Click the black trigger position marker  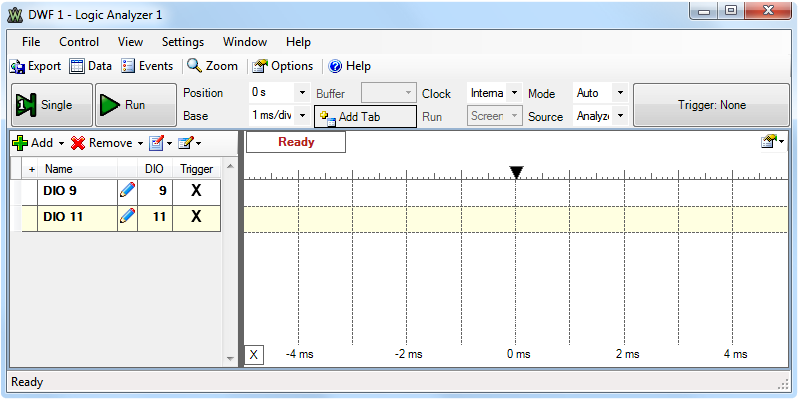(516, 172)
